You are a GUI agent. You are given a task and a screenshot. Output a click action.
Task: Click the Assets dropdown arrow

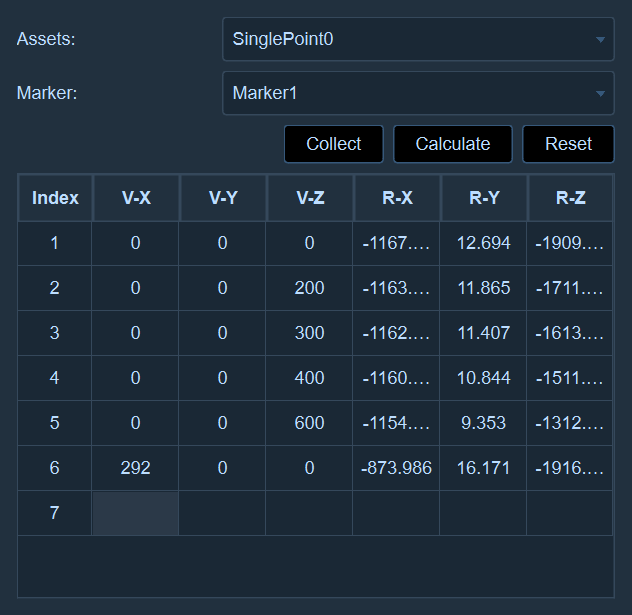click(600, 39)
